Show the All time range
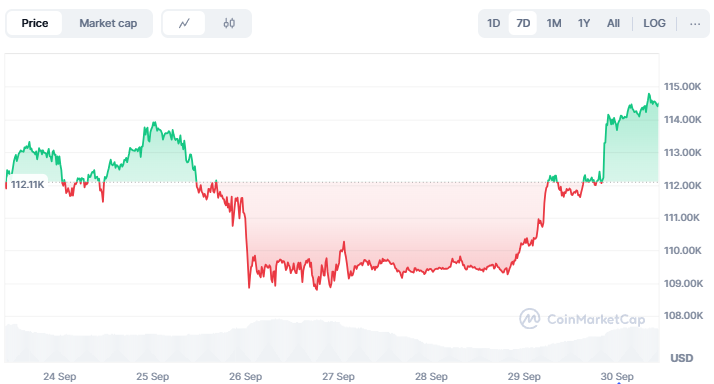Screen dimensions: 714x384 coord(613,23)
